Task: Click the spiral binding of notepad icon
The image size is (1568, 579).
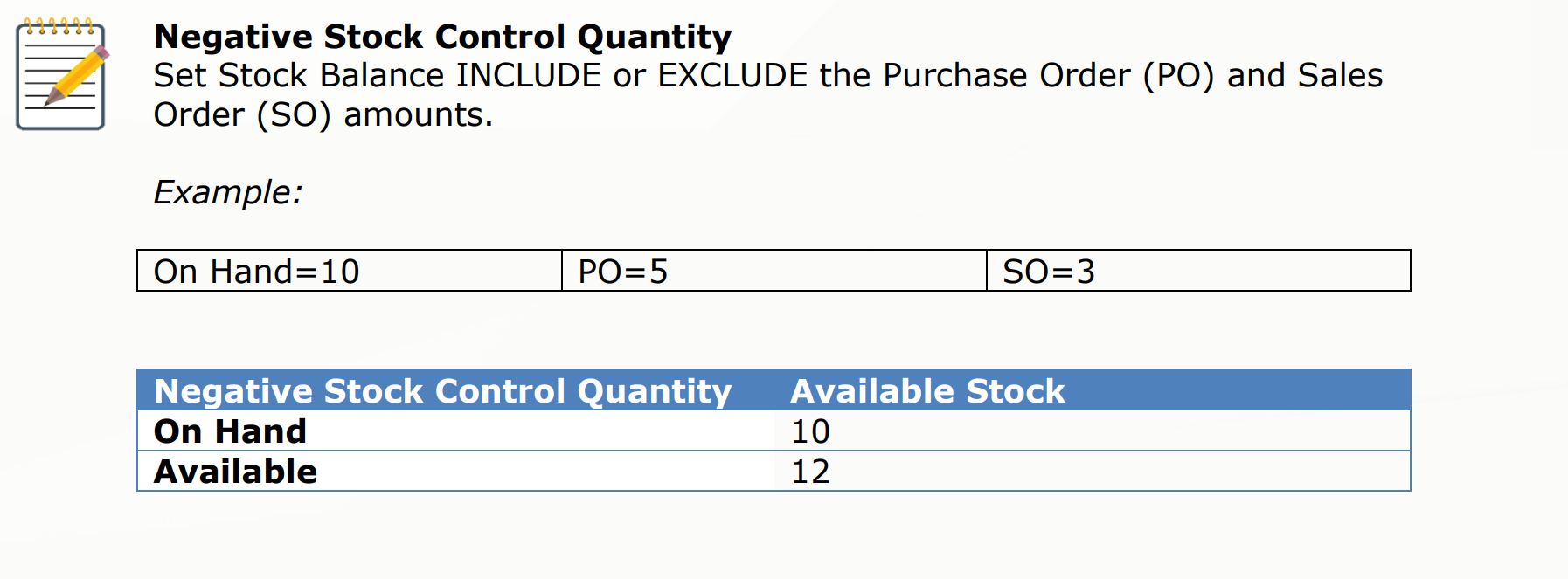Action: click(59, 25)
